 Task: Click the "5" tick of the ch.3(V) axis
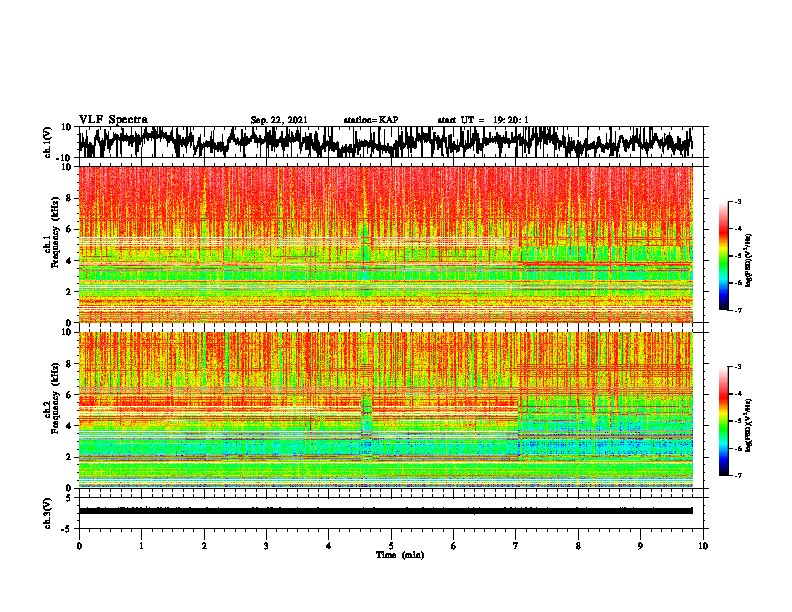[x=68, y=497]
